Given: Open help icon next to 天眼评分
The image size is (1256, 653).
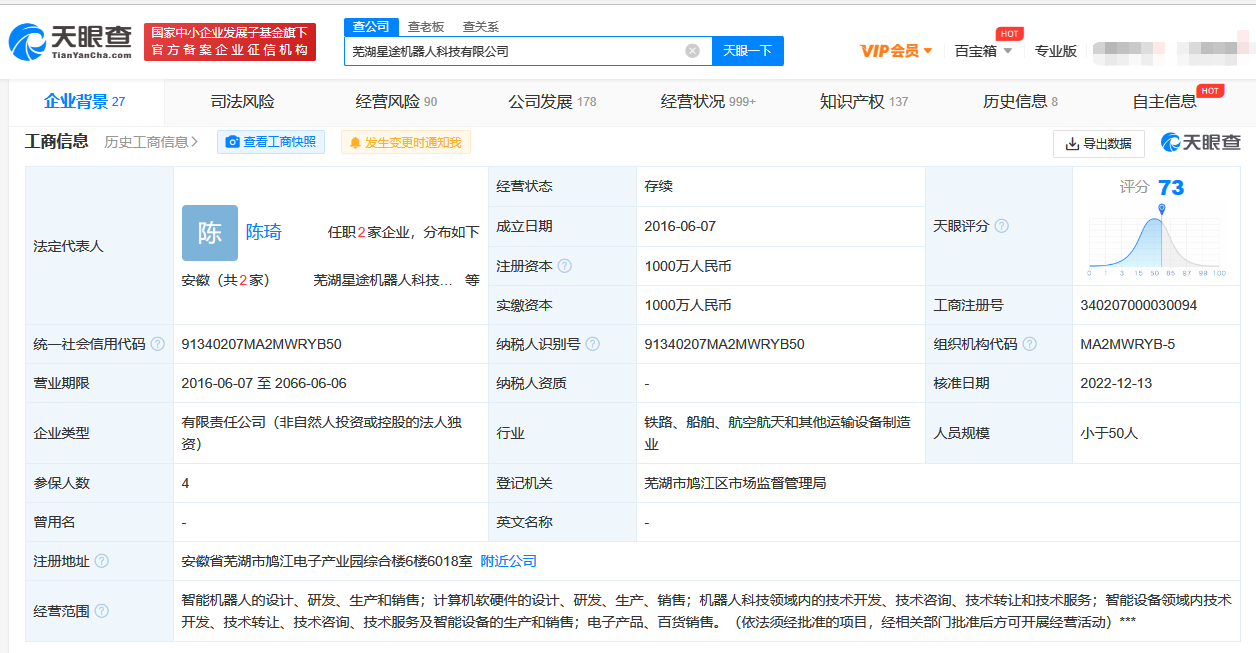Looking at the screenshot, I should (1002, 226).
